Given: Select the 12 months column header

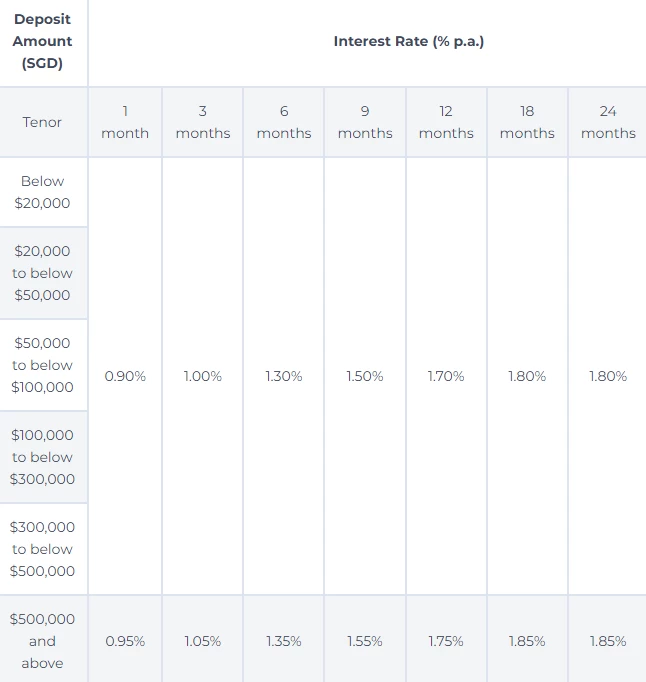Looking at the screenshot, I should click(446, 122).
